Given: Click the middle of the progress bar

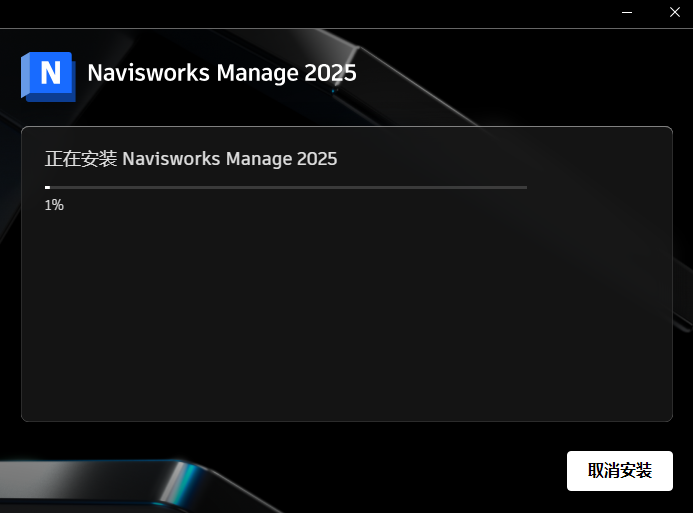Looking at the screenshot, I should (286, 187).
